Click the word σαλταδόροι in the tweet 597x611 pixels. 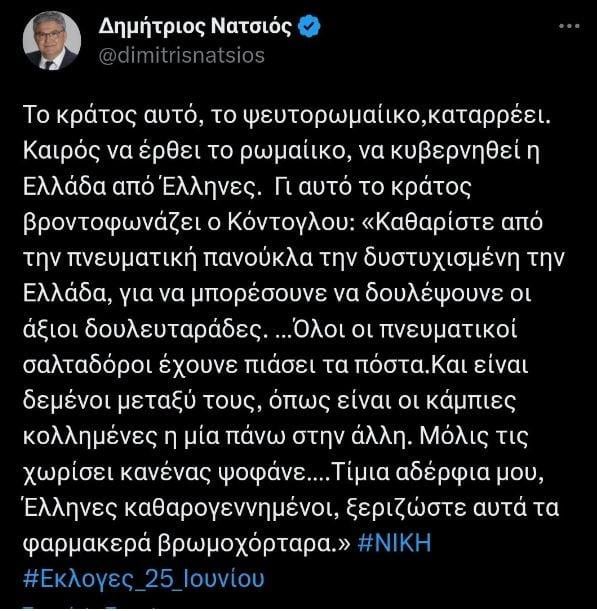click(87, 366)
